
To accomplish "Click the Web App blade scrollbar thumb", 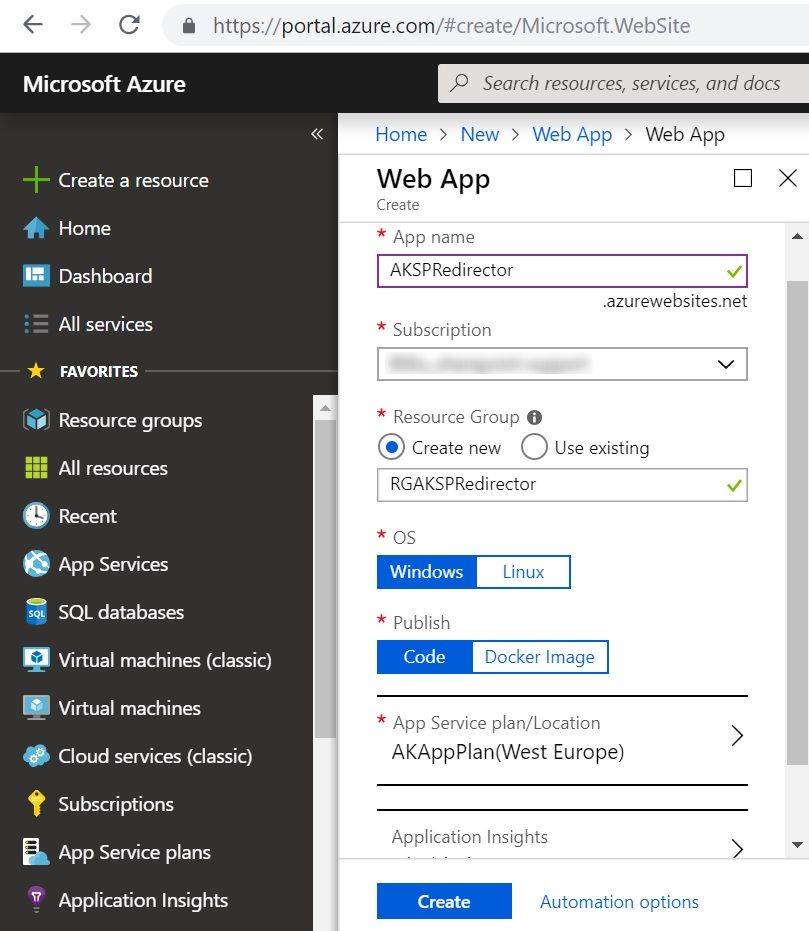I will 797,522.
